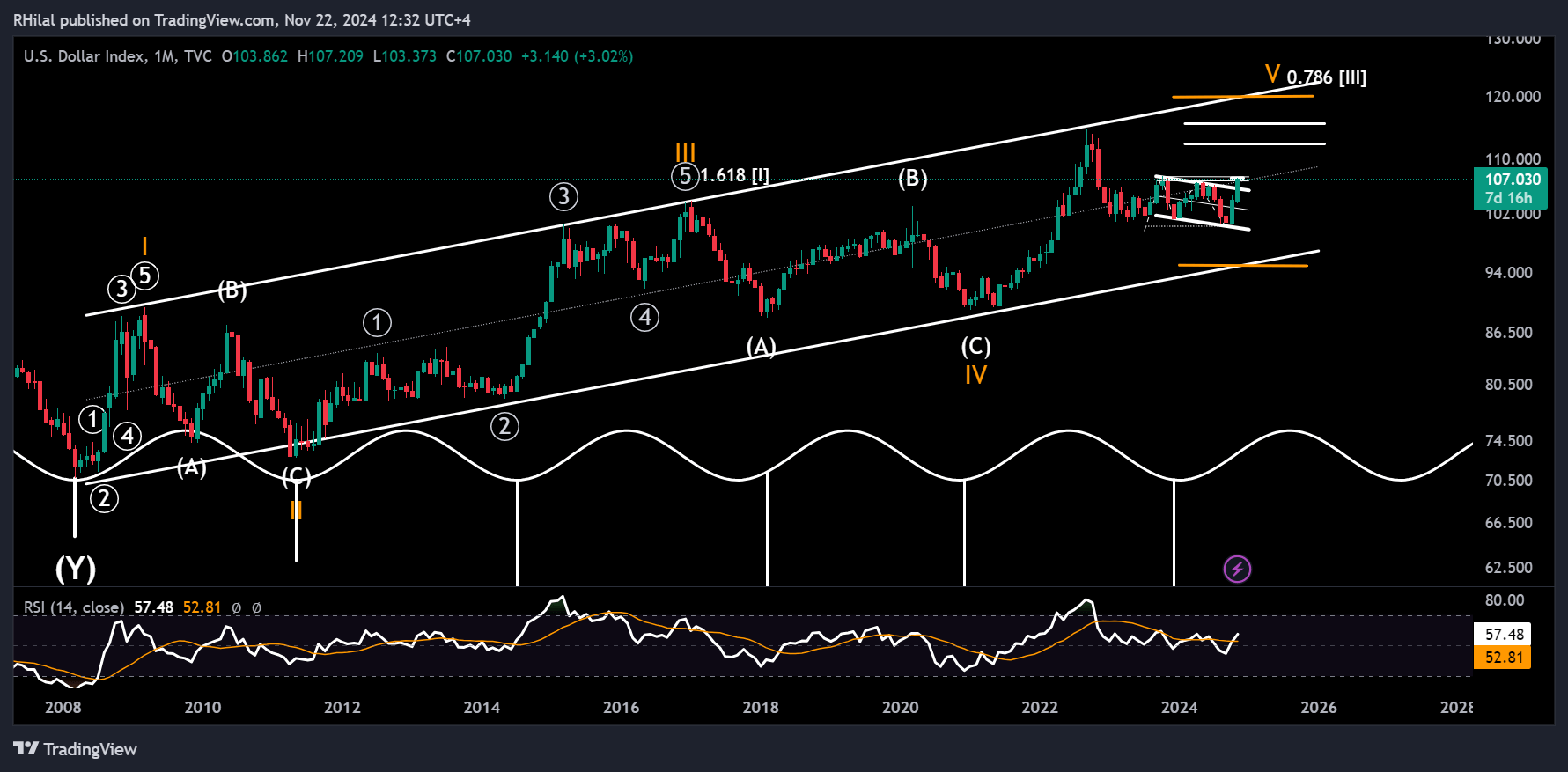Select the '0.786 [III]' Fibonacci label
1568x772 pixels.
(1327, 77)
